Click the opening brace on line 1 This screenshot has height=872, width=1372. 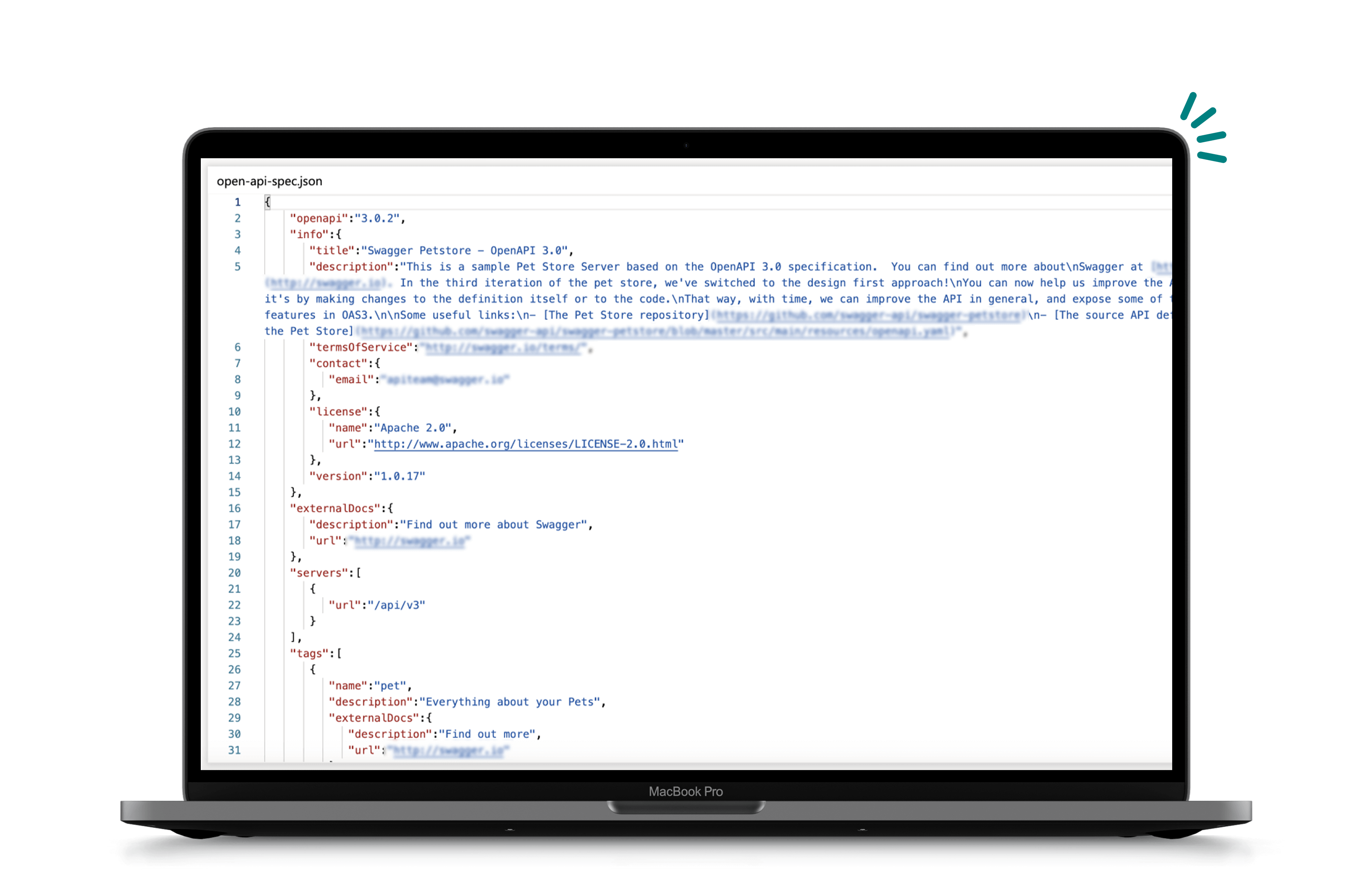pyautogui.click(x=267, y=202)
